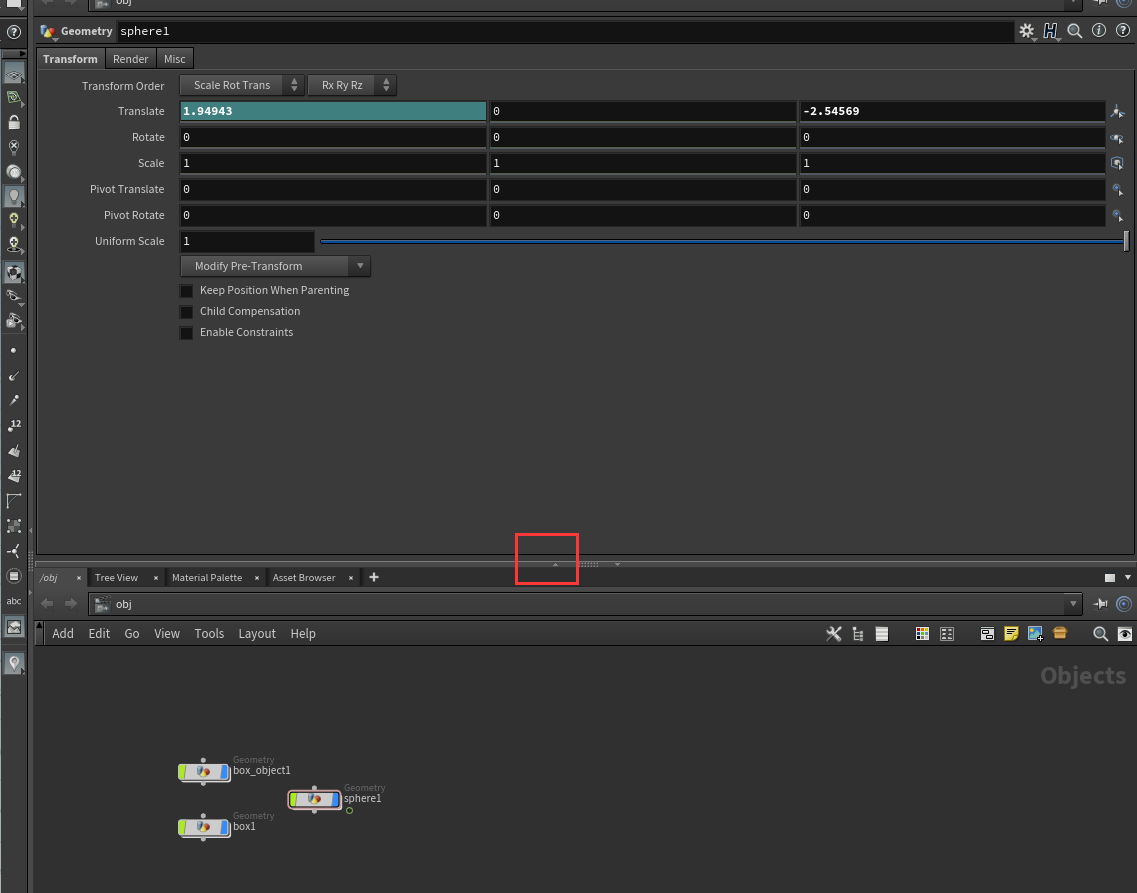Open parameter pane help question mark
The image size is (1137, 893).
(x=1122, y=30)
